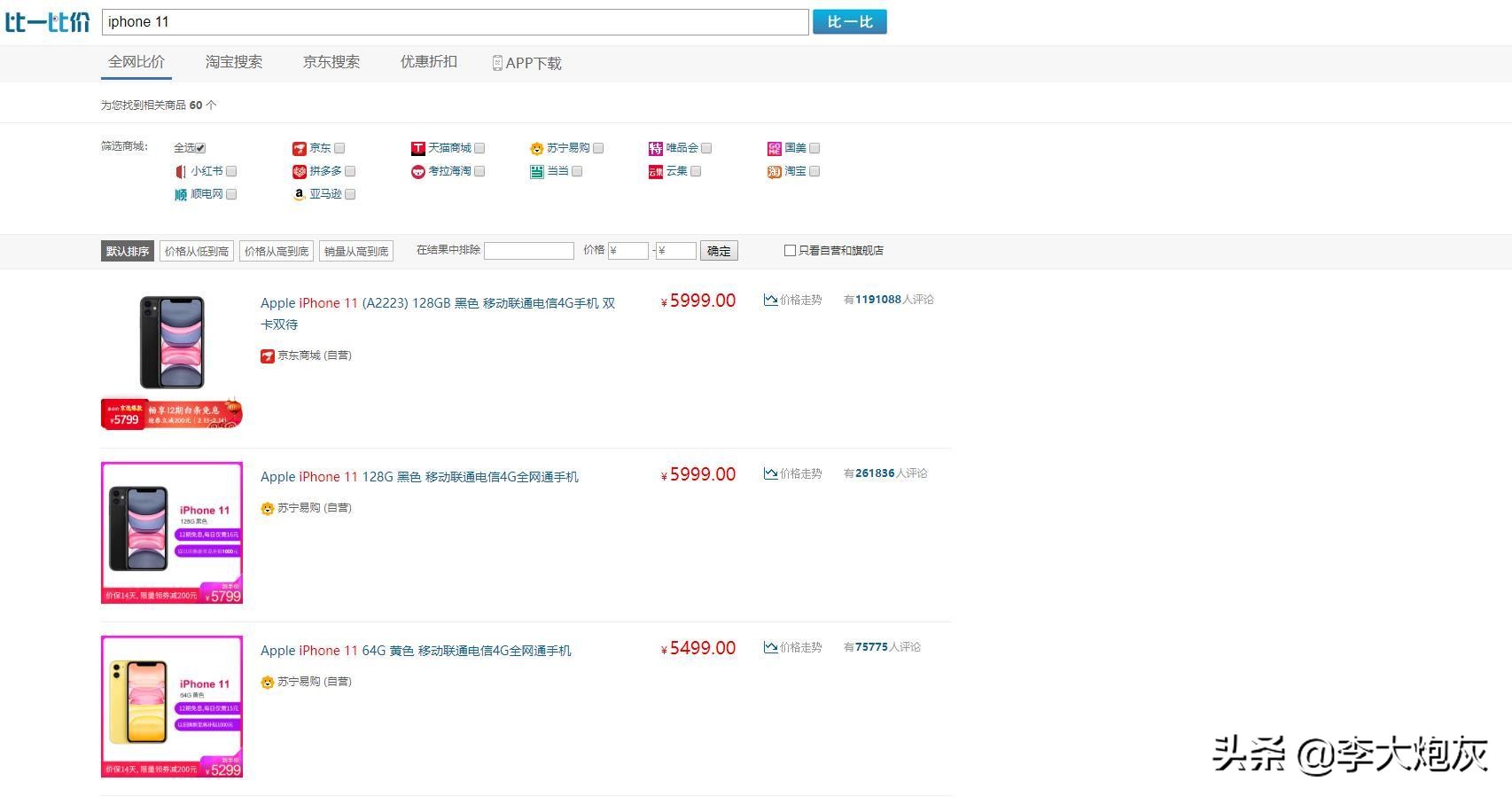The image size is (1512, 797).
Task: Click the 淘宝 logo icon
Action: [x=775, y=172]
